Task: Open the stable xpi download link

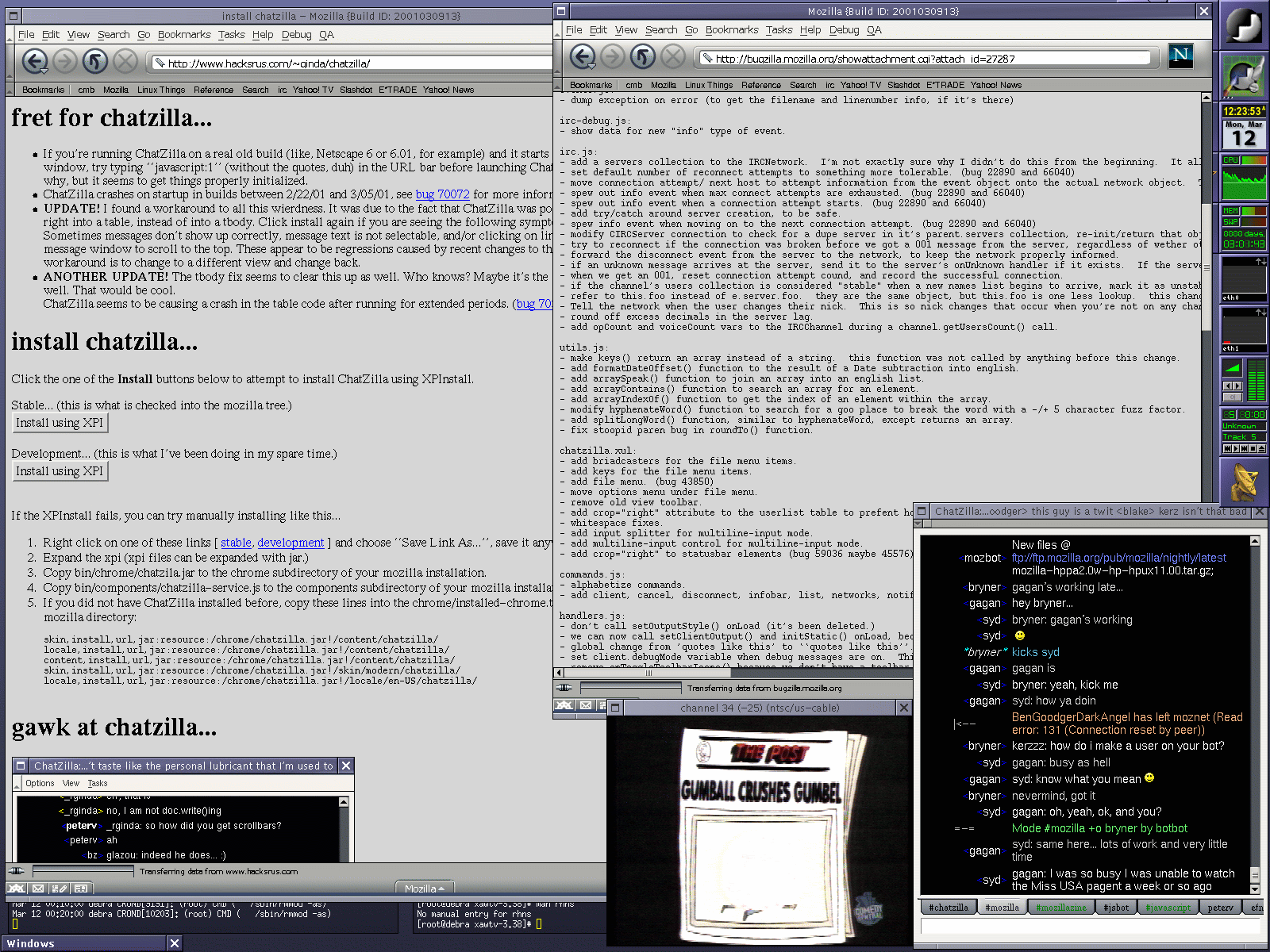Action: click(236, 543)
